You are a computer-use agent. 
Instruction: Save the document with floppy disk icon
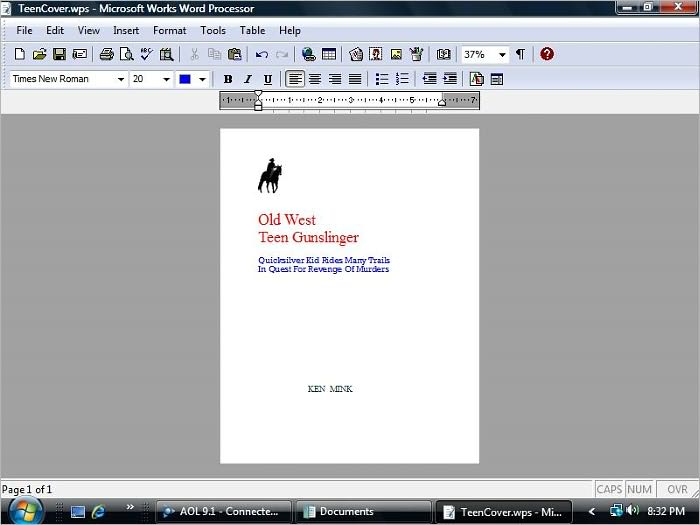(59, 54)
